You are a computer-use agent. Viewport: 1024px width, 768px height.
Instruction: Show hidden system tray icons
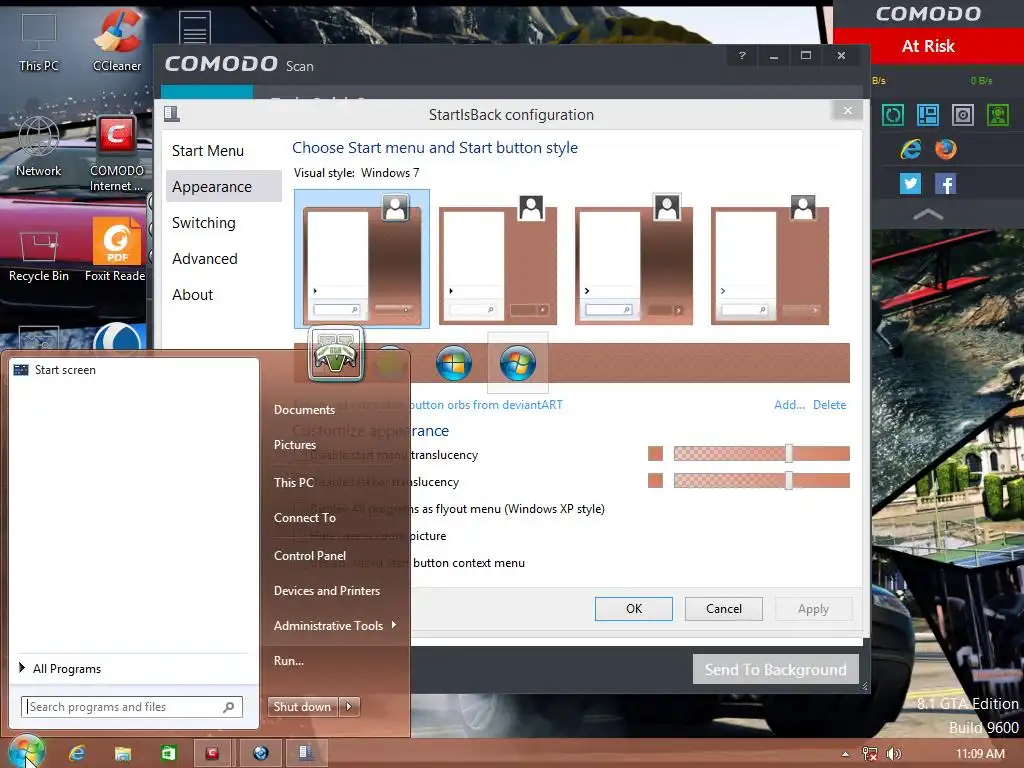846,754
